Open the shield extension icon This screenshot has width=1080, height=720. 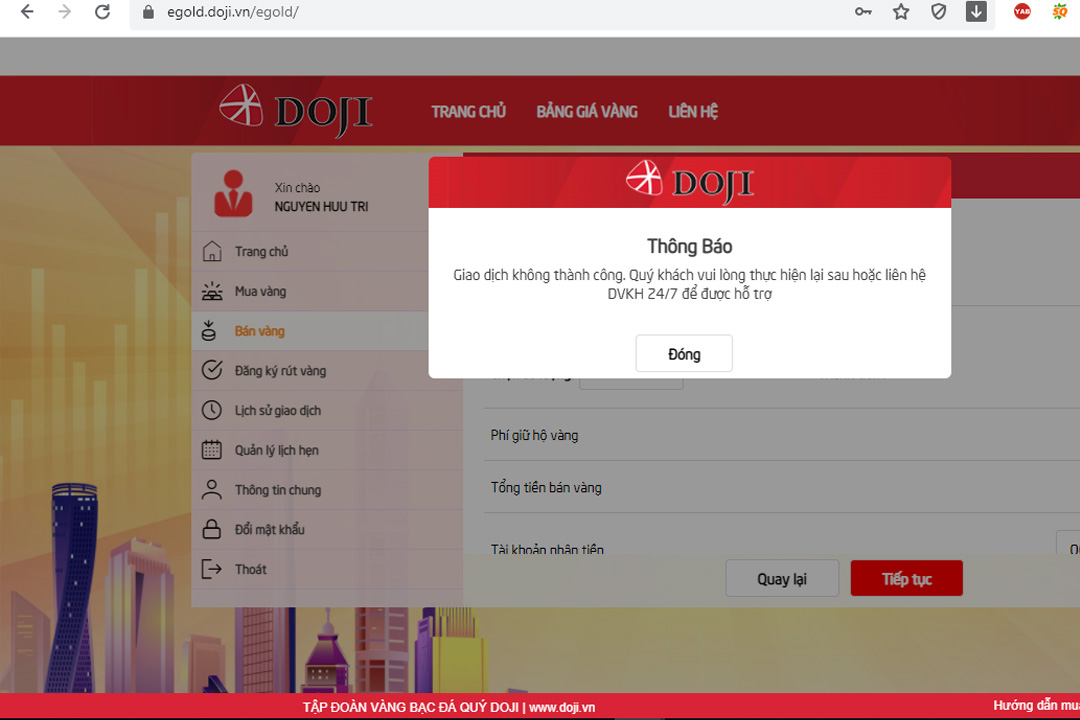[x=939, y=12]
